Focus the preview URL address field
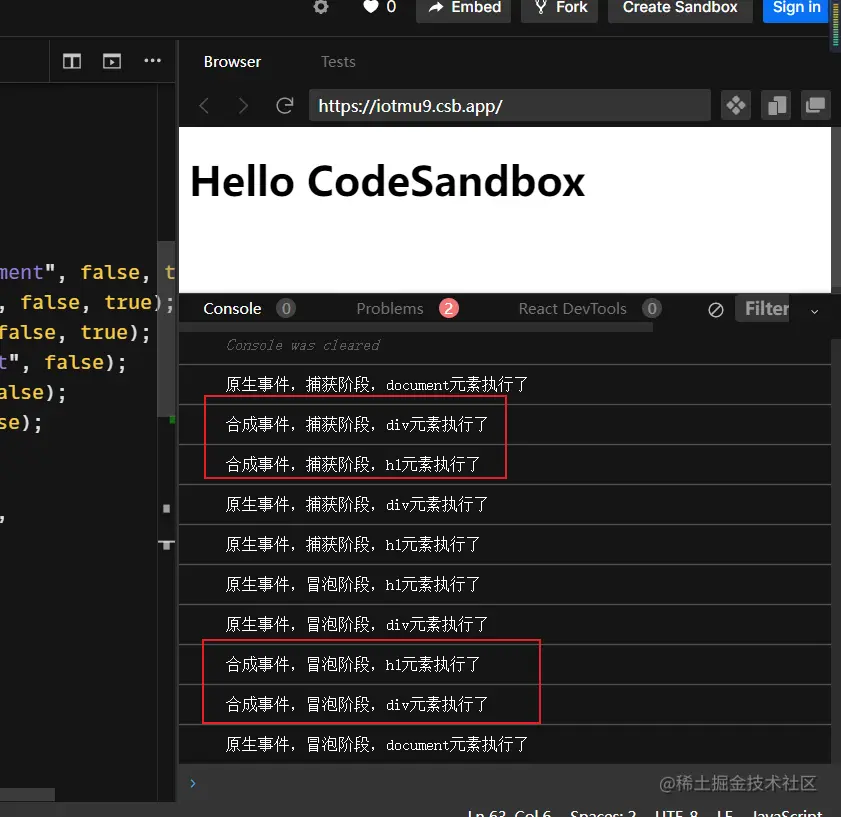Viewport: 841px width, 817px height. [510, 106]
